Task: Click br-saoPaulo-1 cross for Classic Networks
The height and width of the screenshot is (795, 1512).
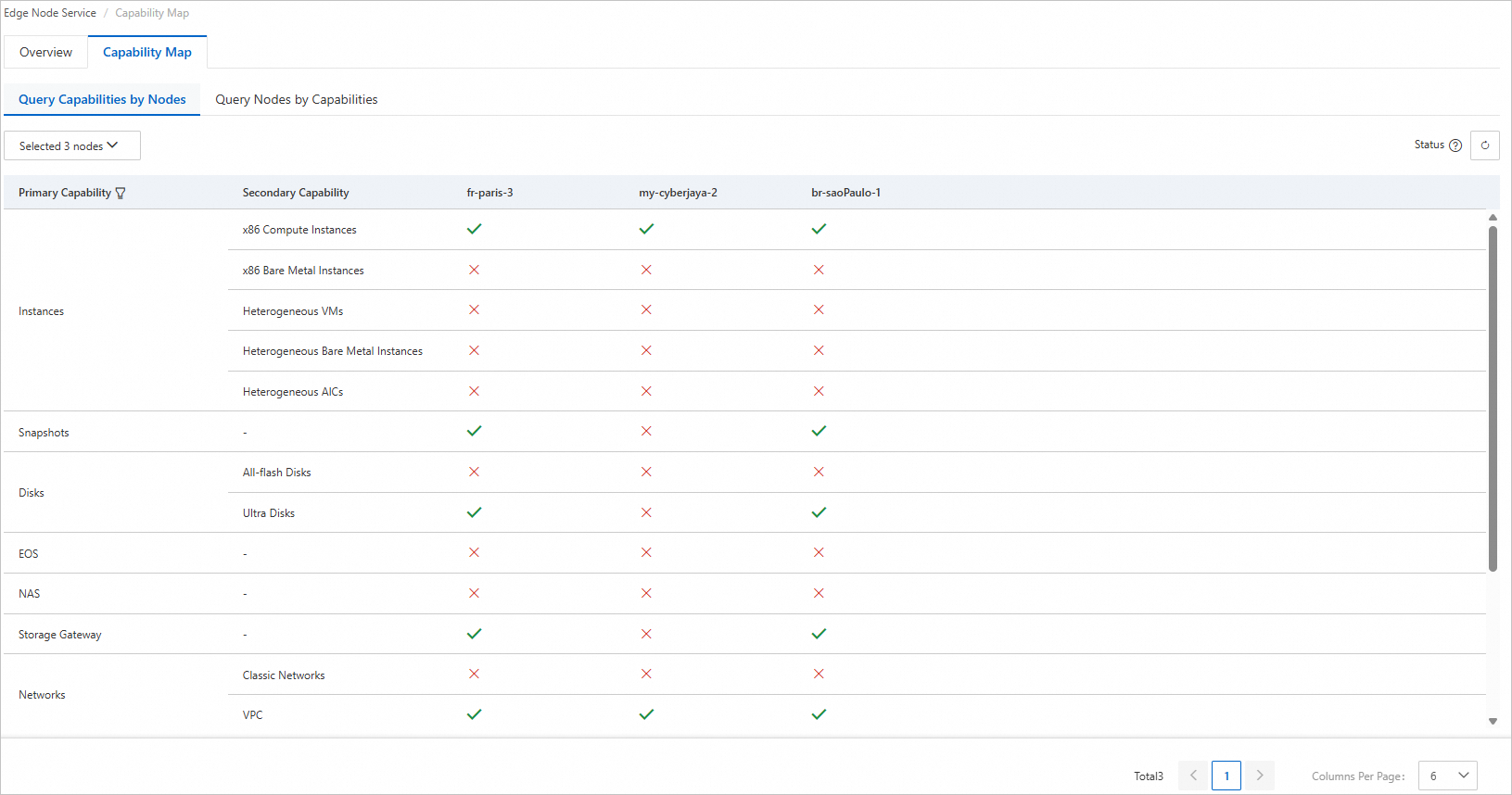Action: tap(819, 675)
